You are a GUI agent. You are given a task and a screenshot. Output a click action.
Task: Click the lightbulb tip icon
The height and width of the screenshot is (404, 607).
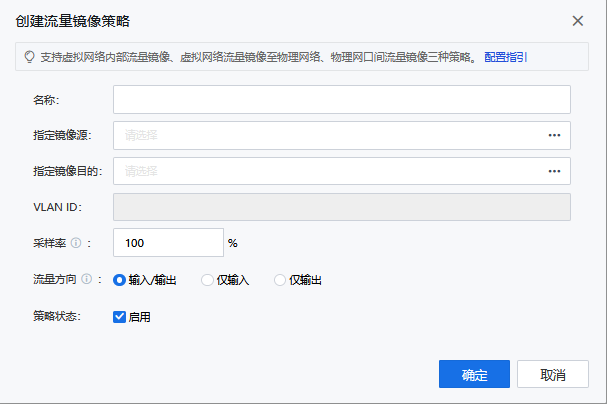pos(29,57)
